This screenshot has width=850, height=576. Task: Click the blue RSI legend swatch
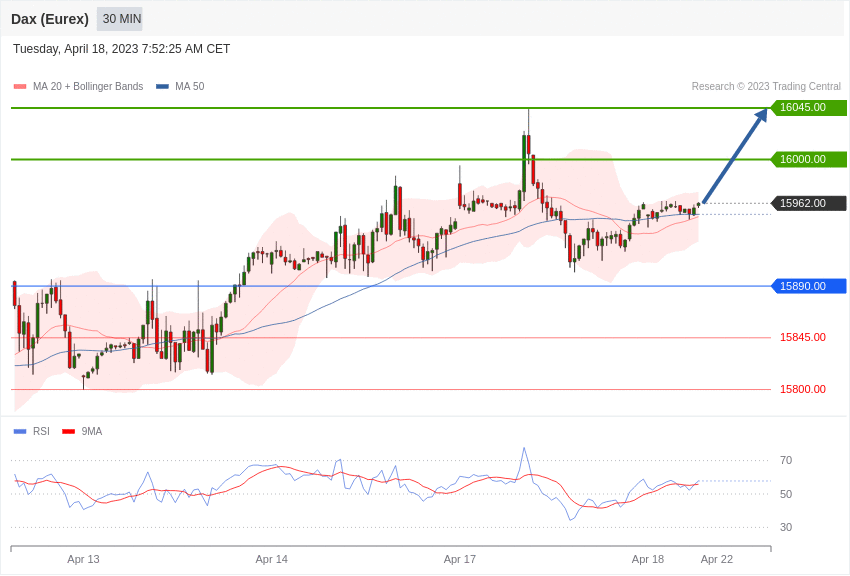20,432
